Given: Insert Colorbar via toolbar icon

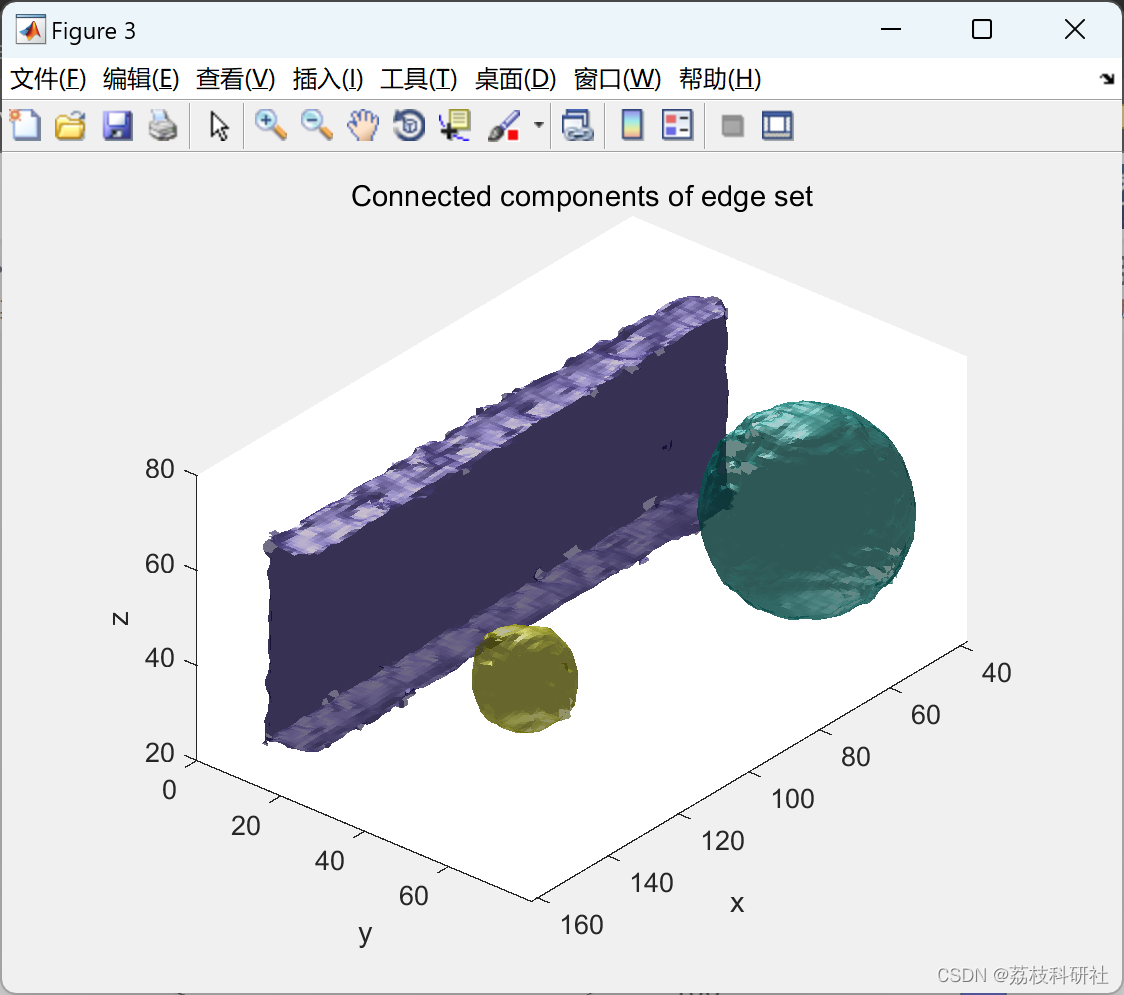Looking at the screenshot, I should click(632, 125).
